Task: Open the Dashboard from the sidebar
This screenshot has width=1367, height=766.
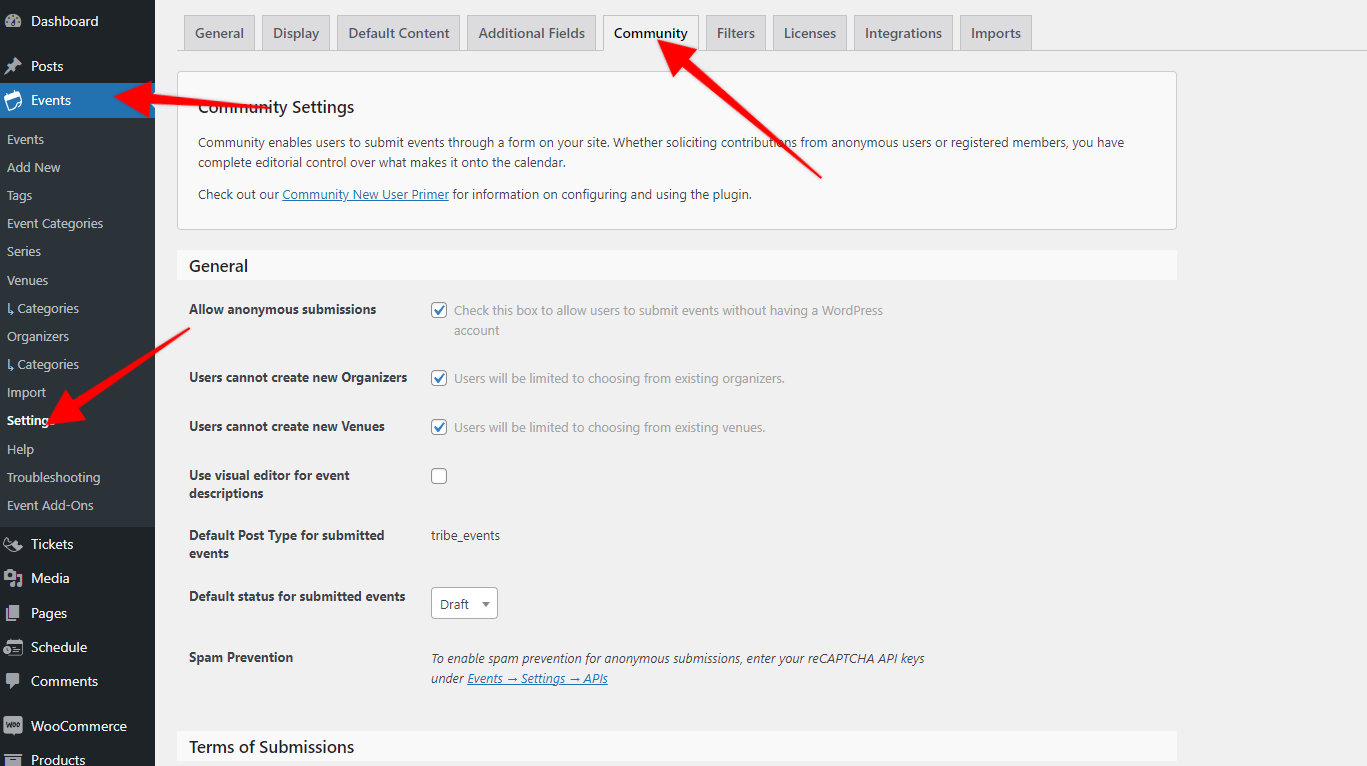Action: coord(64,20)
